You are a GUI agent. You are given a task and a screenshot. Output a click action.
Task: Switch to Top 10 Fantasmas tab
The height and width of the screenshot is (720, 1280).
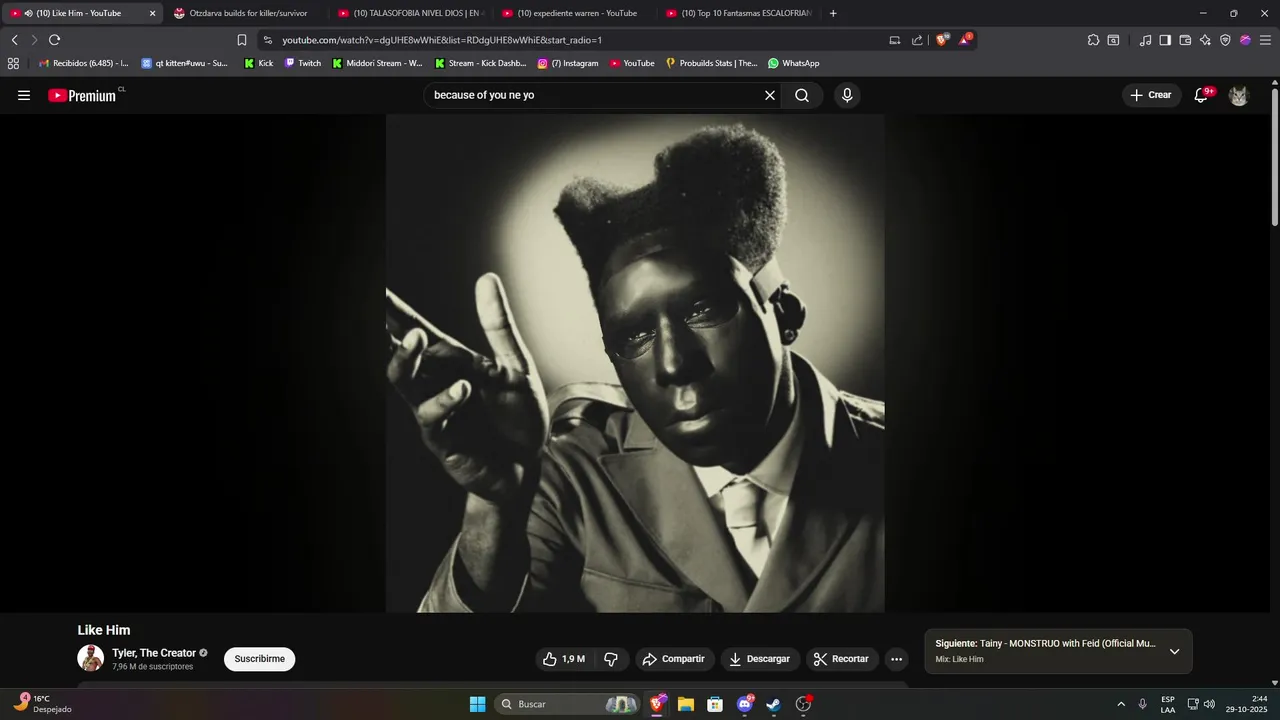(738, 13)
